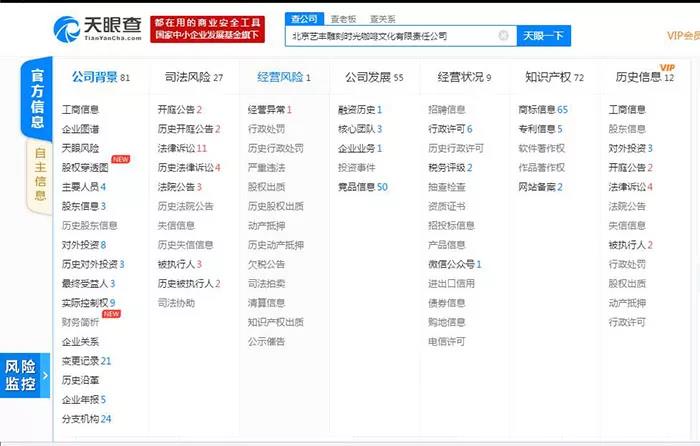This screenshot has width=700, height=446.
Task: Open 法院公告 3
Action: pos(180,187)
